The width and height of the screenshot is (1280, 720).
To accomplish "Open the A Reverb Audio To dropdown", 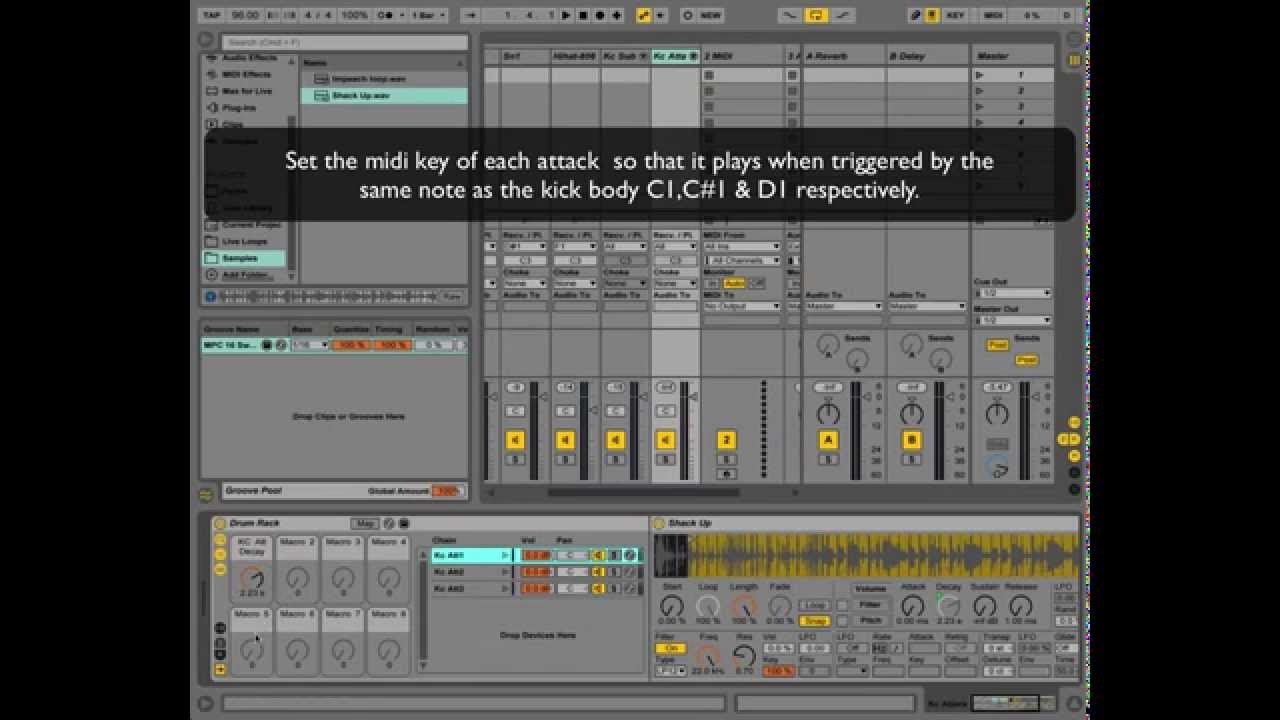I will [x=843, y=306].
